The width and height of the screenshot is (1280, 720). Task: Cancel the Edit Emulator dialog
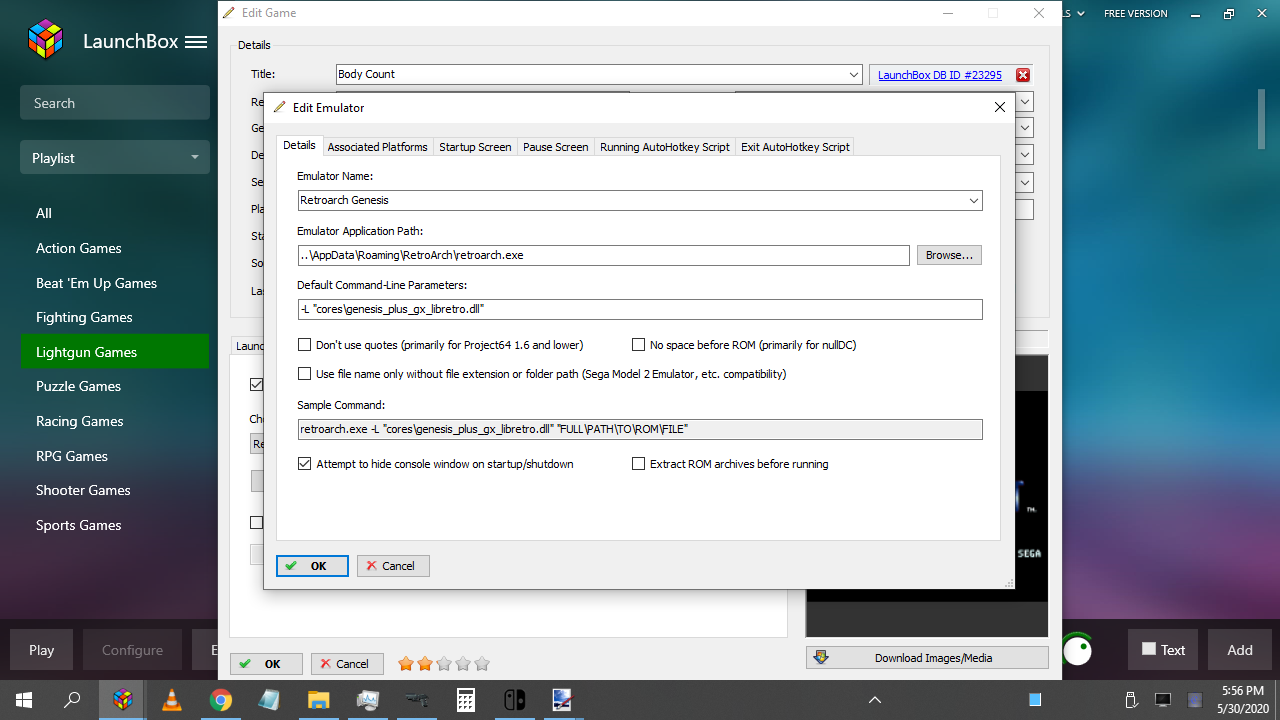coord(393,566)
